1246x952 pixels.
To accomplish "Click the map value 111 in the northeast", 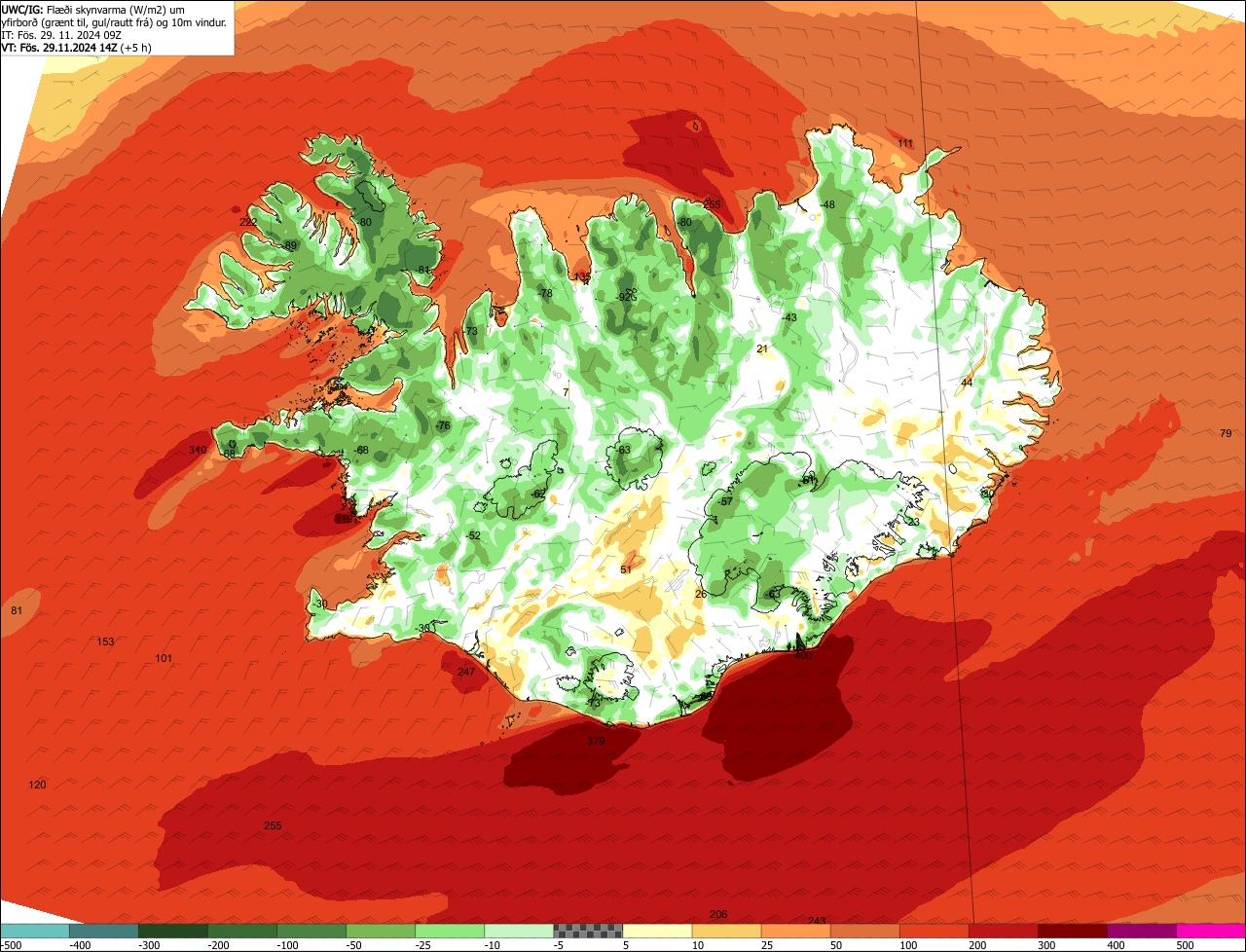I will tap(905, 144).
